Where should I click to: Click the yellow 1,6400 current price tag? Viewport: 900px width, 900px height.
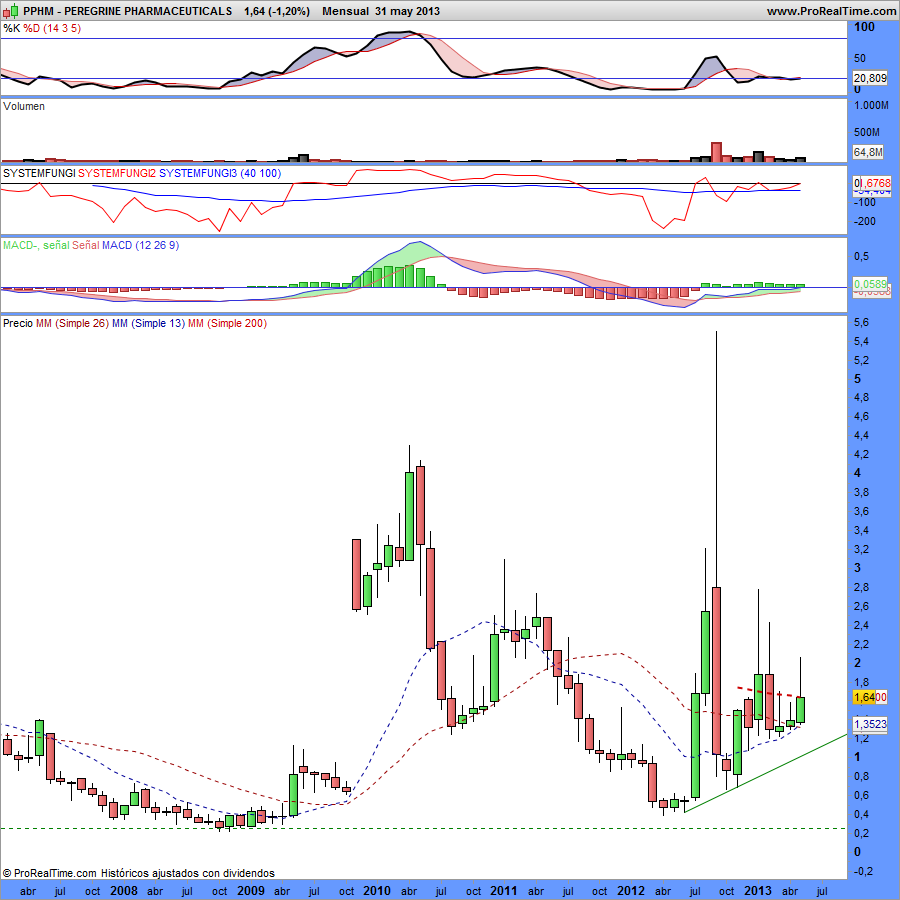870,697
